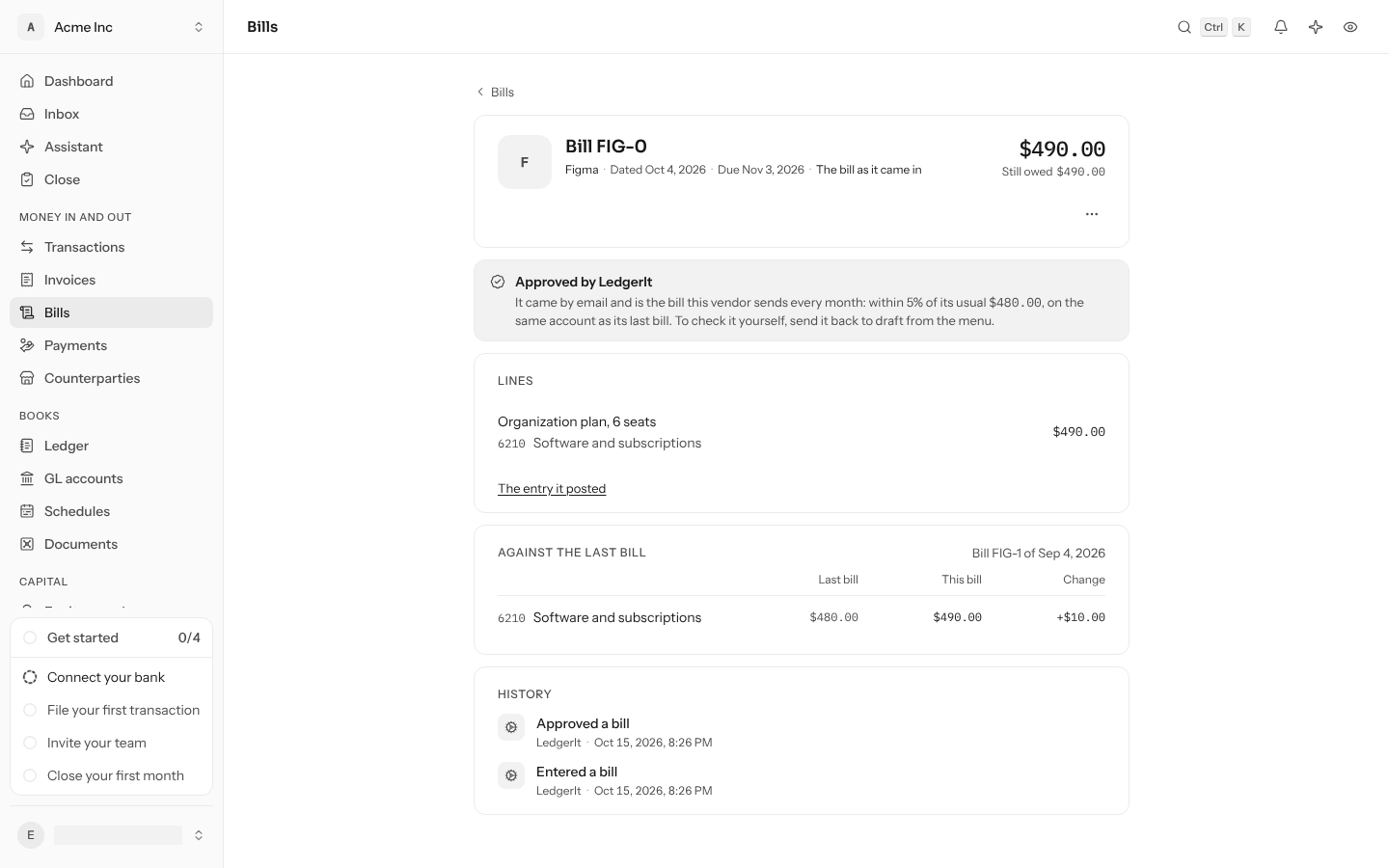This screenshot has height=868, width=1389.
Task: Select Connect your bank step
Action: (111, 677)
